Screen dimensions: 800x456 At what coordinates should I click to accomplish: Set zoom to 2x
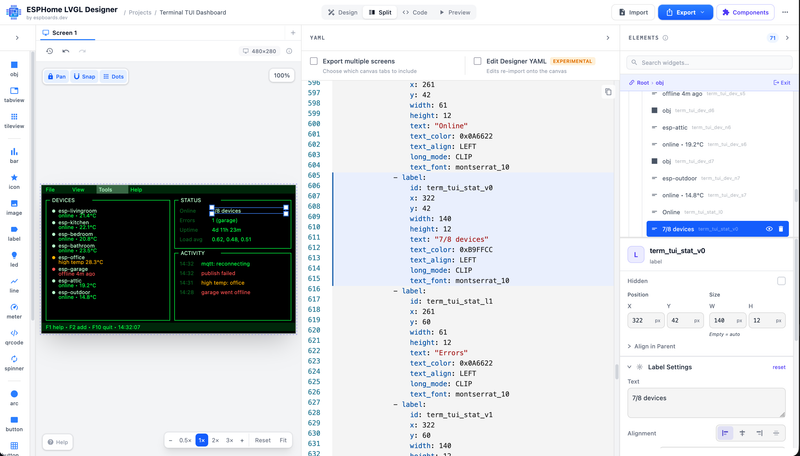pos(215,440)
